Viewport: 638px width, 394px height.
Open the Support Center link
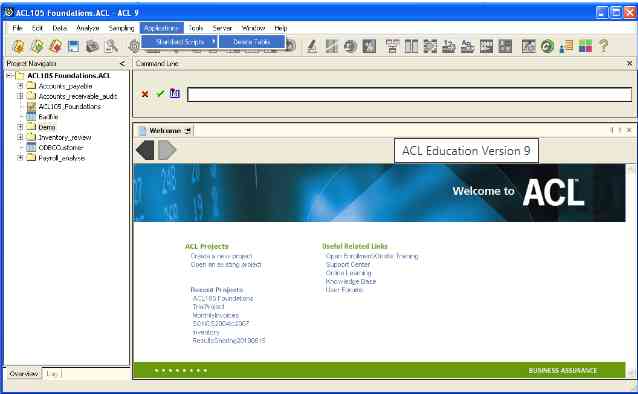tap(348, 265)
